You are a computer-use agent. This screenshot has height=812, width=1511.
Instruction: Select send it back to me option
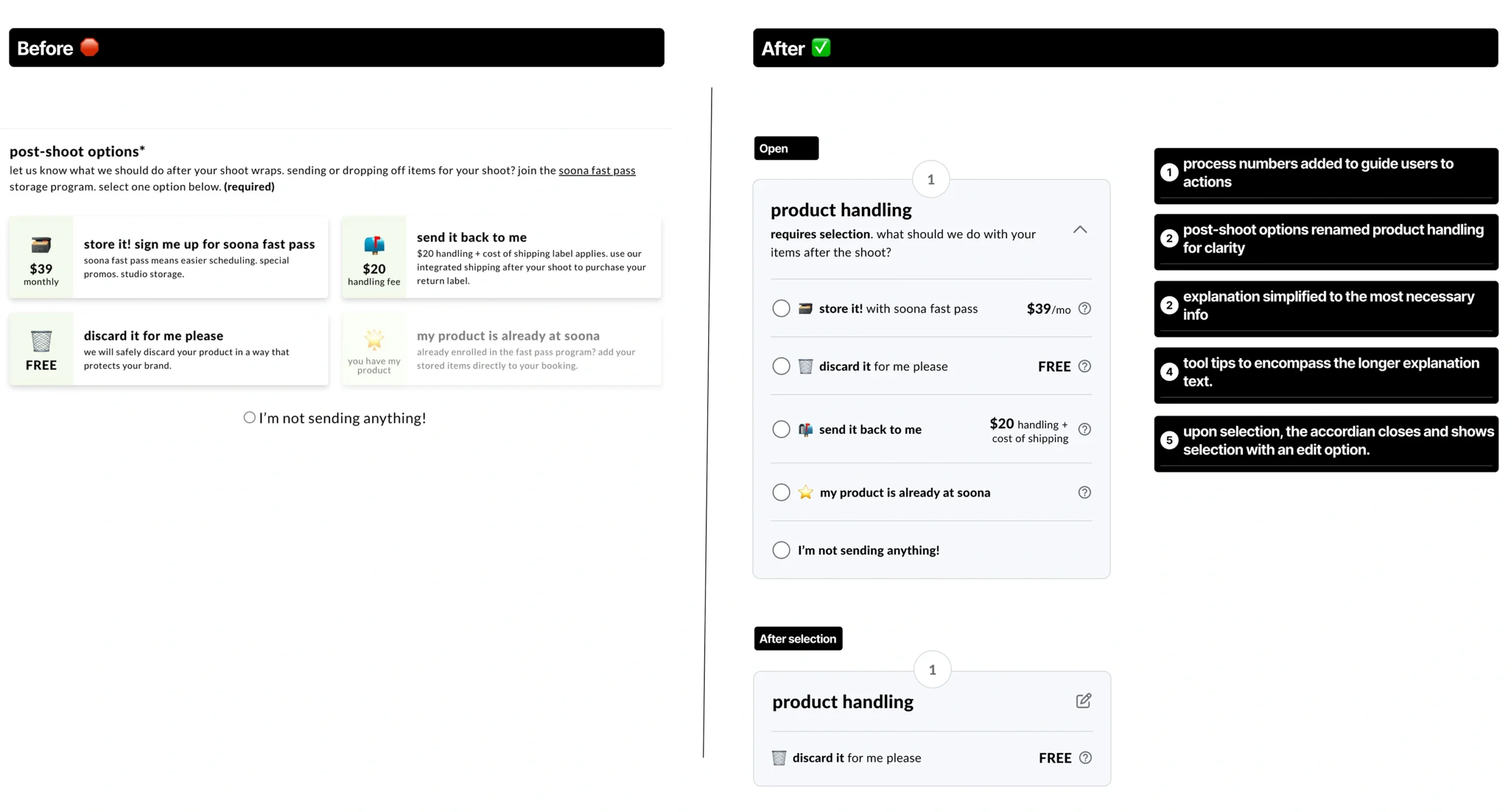780,429
